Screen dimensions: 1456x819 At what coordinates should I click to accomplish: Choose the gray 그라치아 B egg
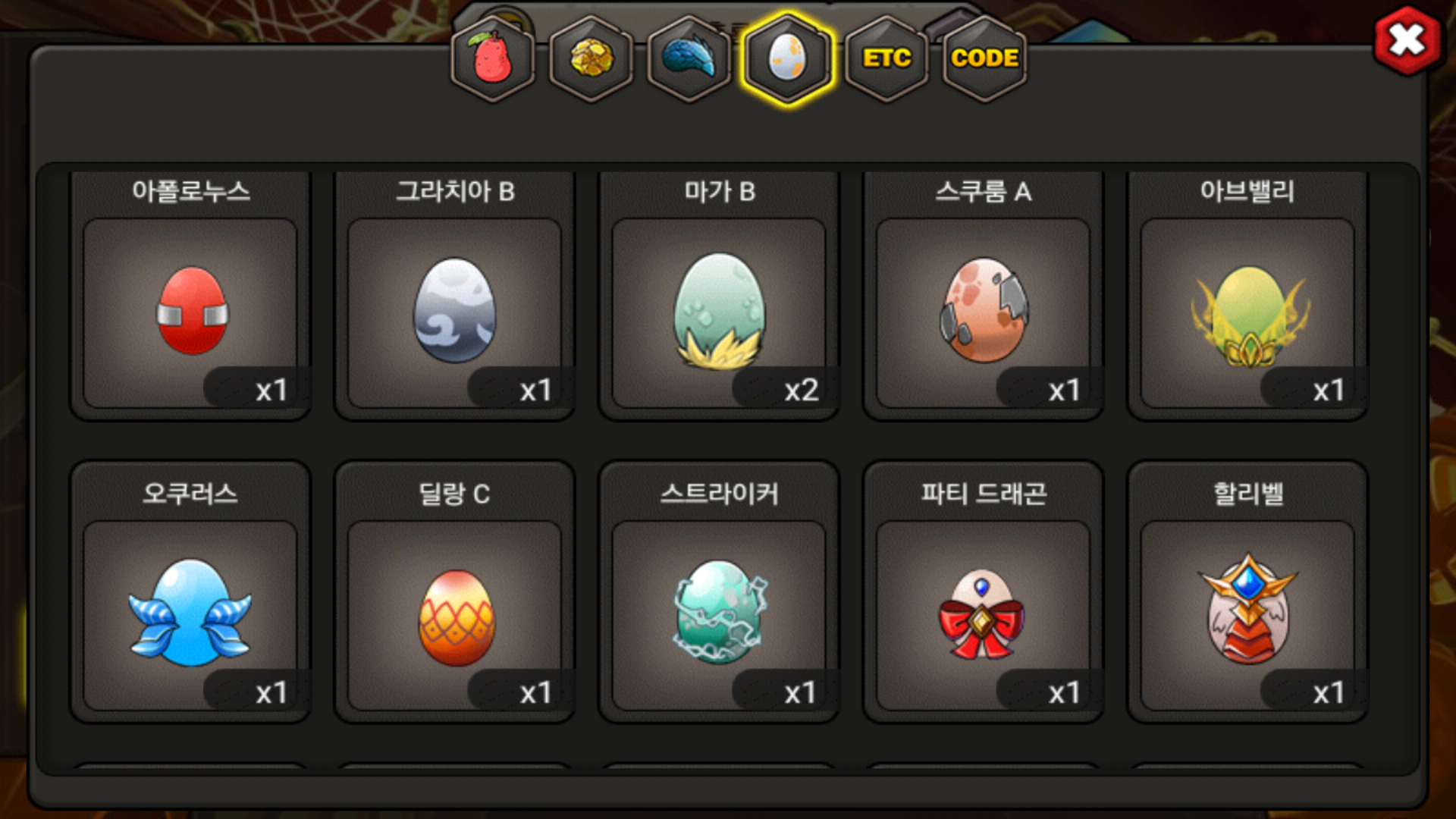(x=455, y=312)
